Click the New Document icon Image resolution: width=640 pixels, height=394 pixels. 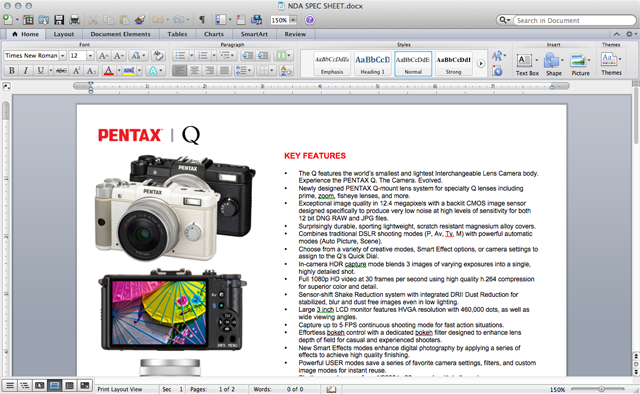[7, 19]
